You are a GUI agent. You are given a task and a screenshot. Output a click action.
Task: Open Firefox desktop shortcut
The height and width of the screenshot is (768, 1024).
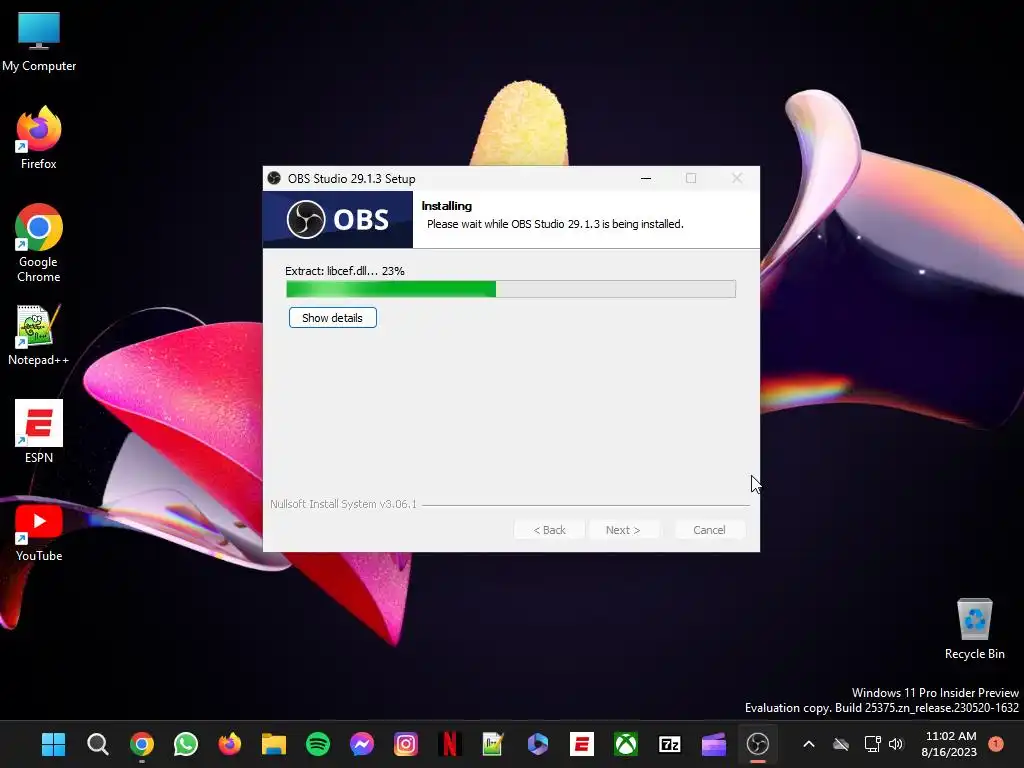(39, 138)
